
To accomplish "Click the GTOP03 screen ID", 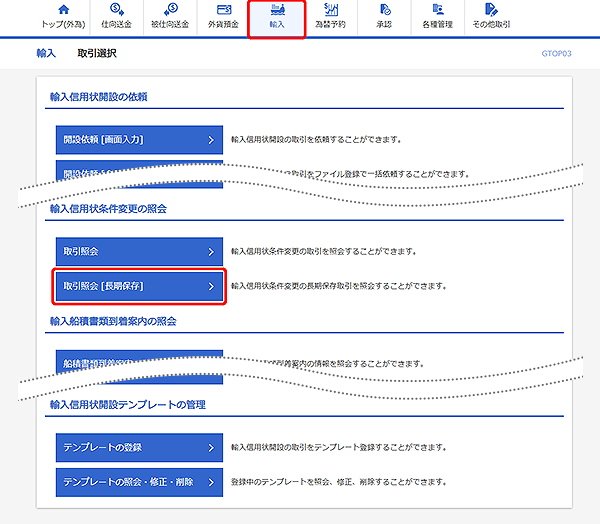I will pos(556,54).
